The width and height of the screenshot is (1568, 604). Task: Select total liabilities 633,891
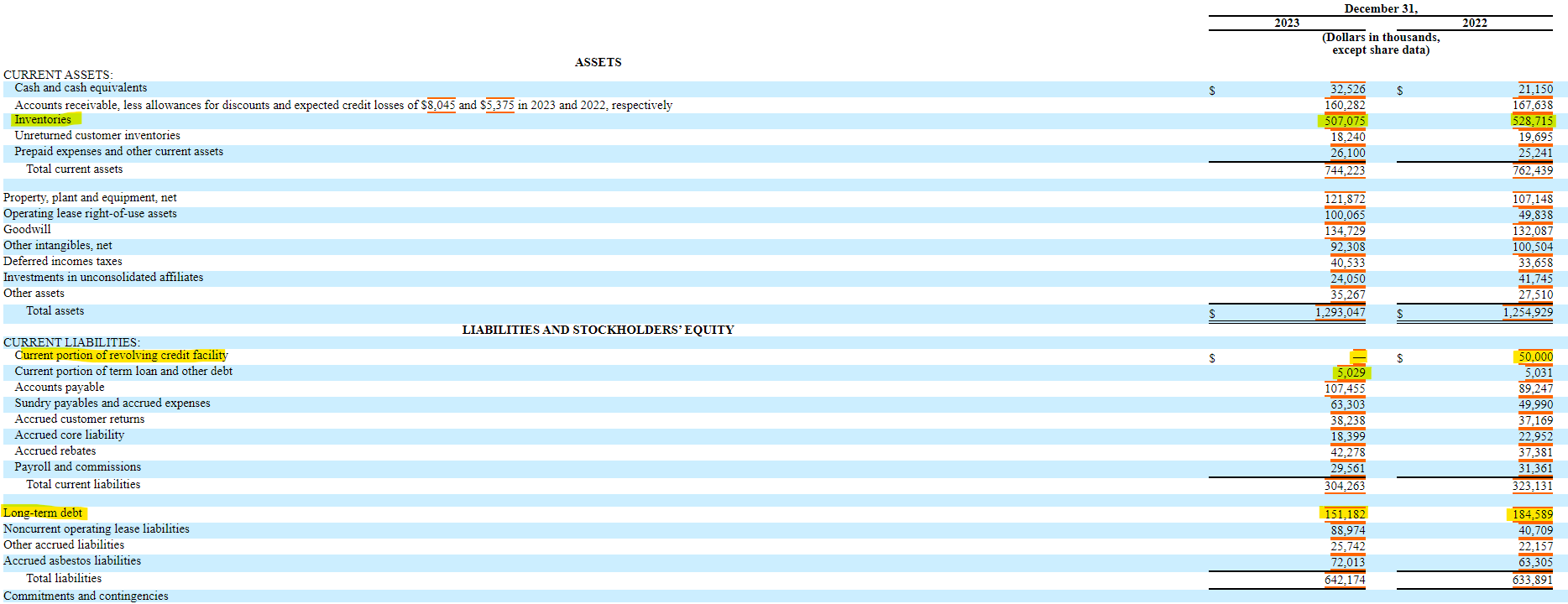[x=1533, y=580]
